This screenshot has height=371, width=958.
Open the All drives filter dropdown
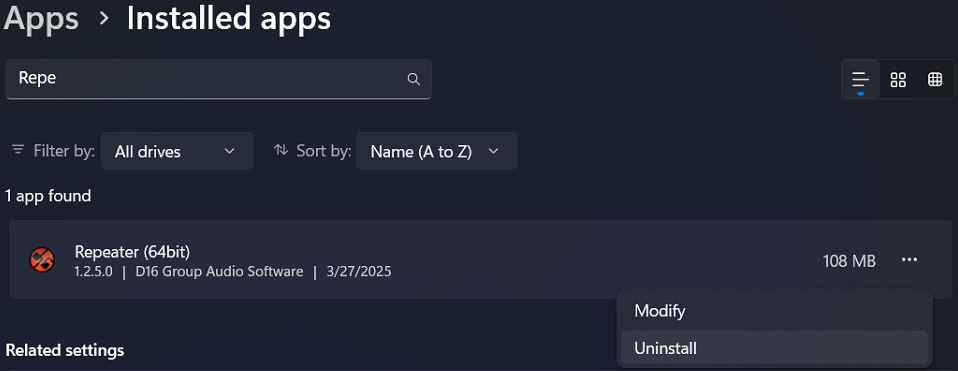pyautogui.click(x=177, y=151)
